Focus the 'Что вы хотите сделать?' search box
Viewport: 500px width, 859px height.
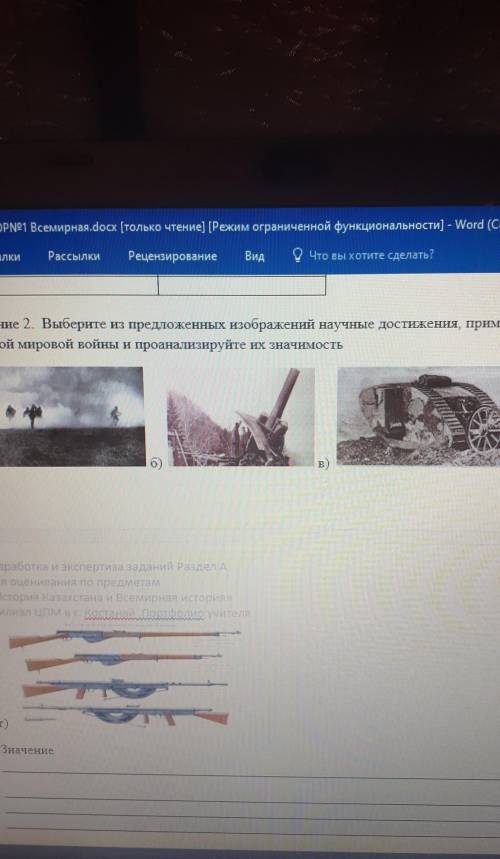(372, 255)
